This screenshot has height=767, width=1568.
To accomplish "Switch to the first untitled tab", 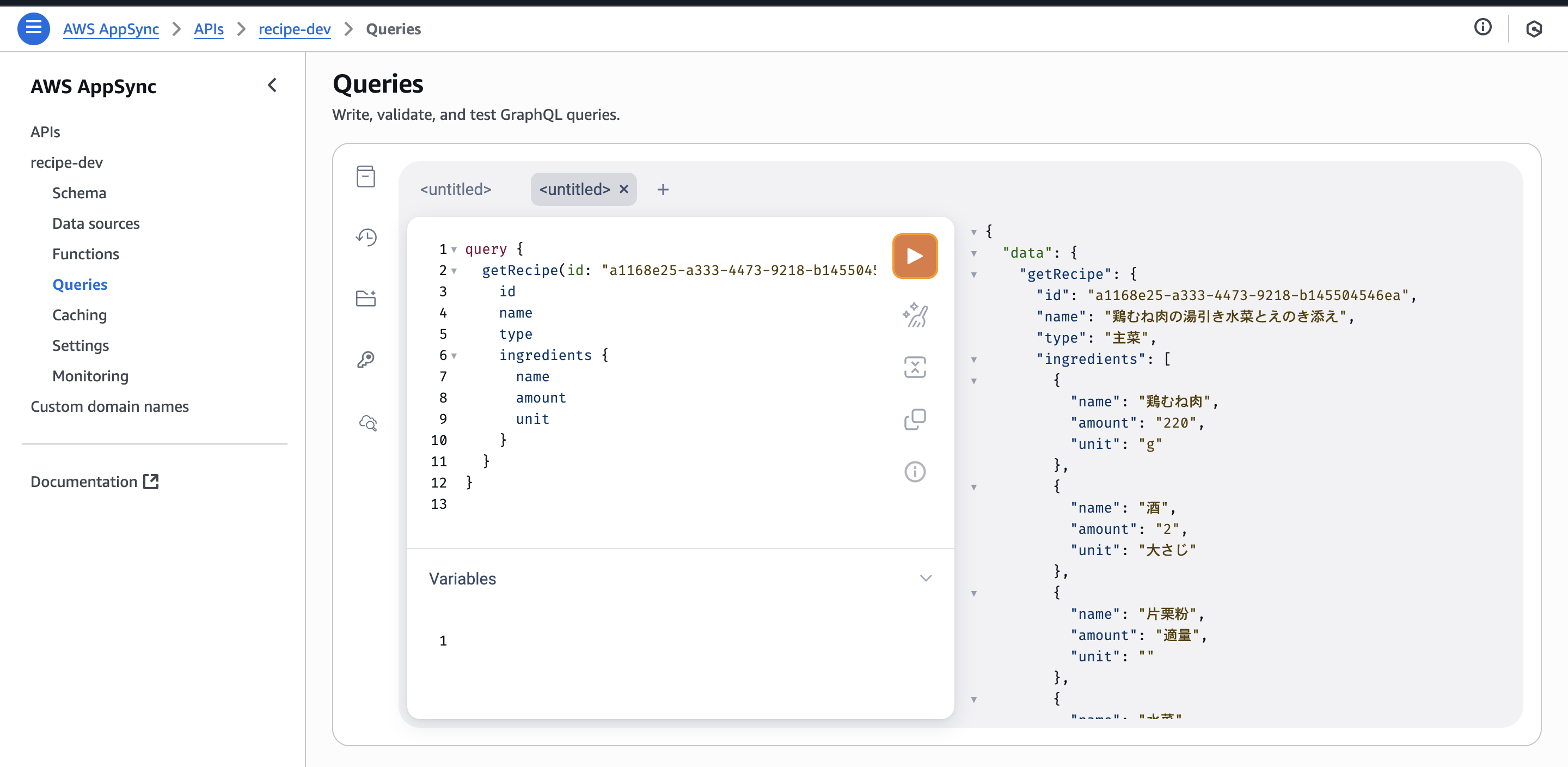I will 455,190.
